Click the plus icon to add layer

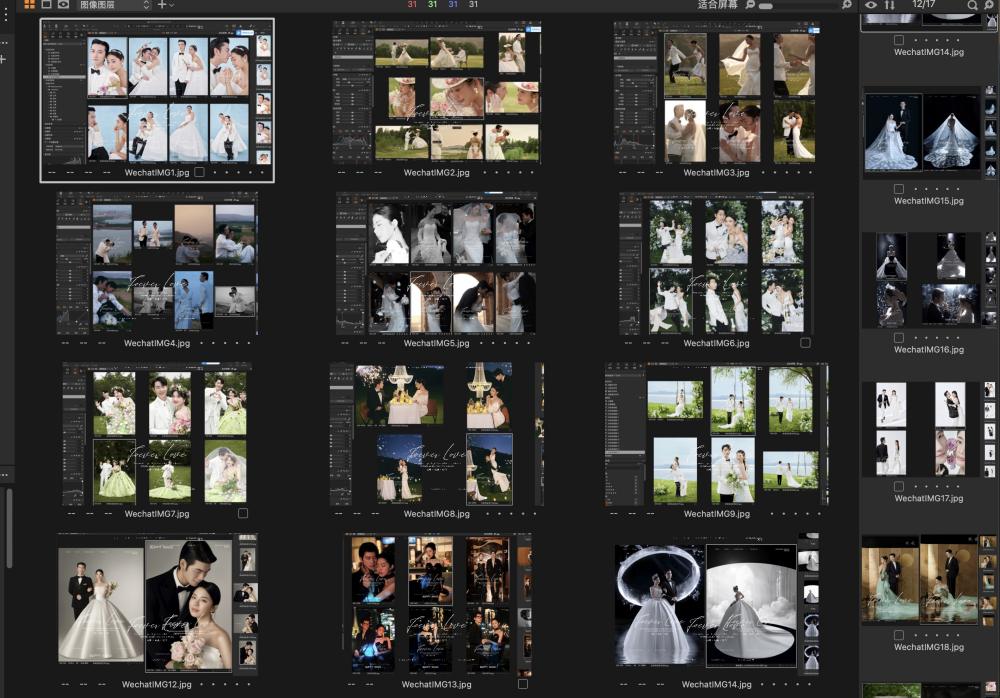click(x=161, y=5)
